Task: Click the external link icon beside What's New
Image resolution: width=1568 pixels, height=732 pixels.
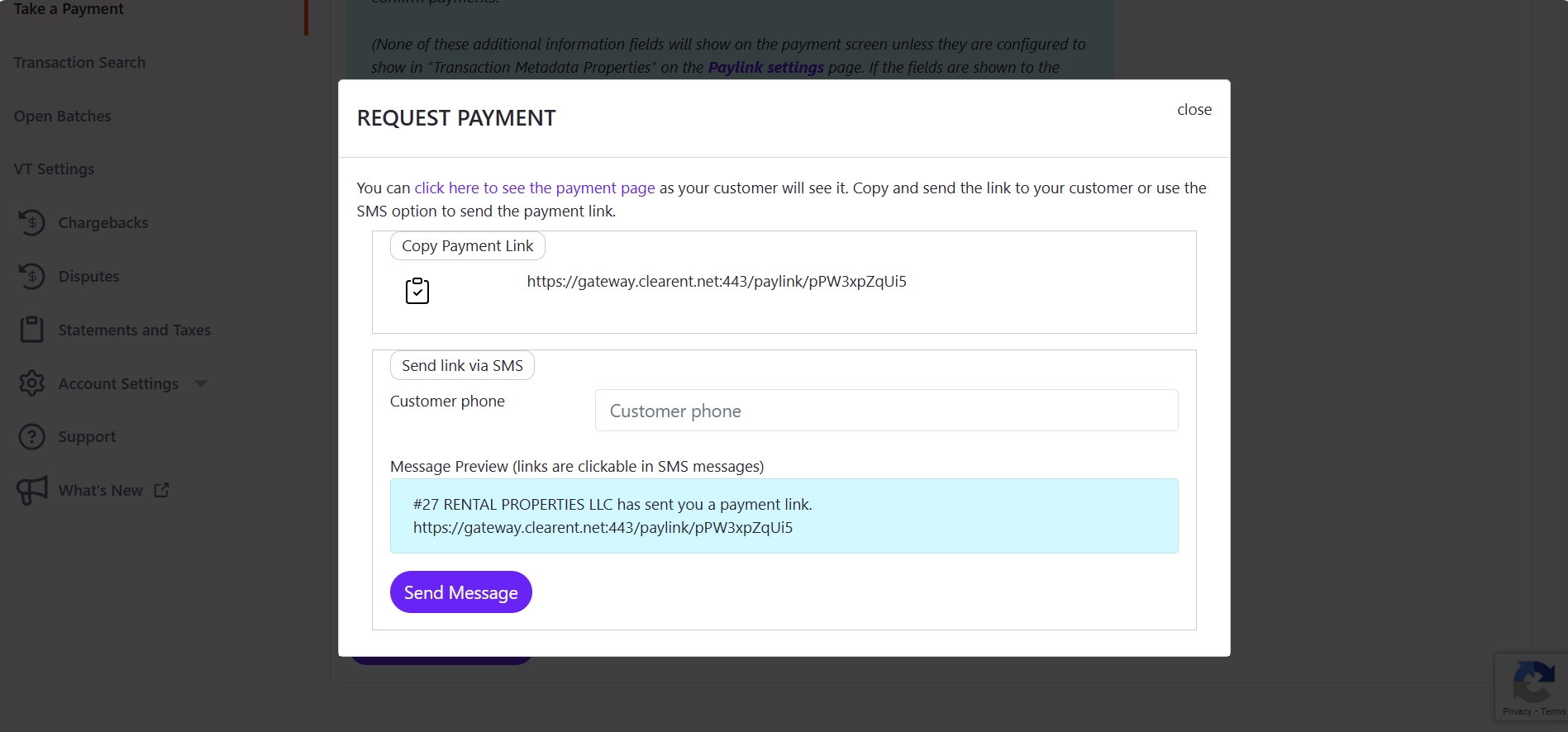Action: (x=162, y=491)
